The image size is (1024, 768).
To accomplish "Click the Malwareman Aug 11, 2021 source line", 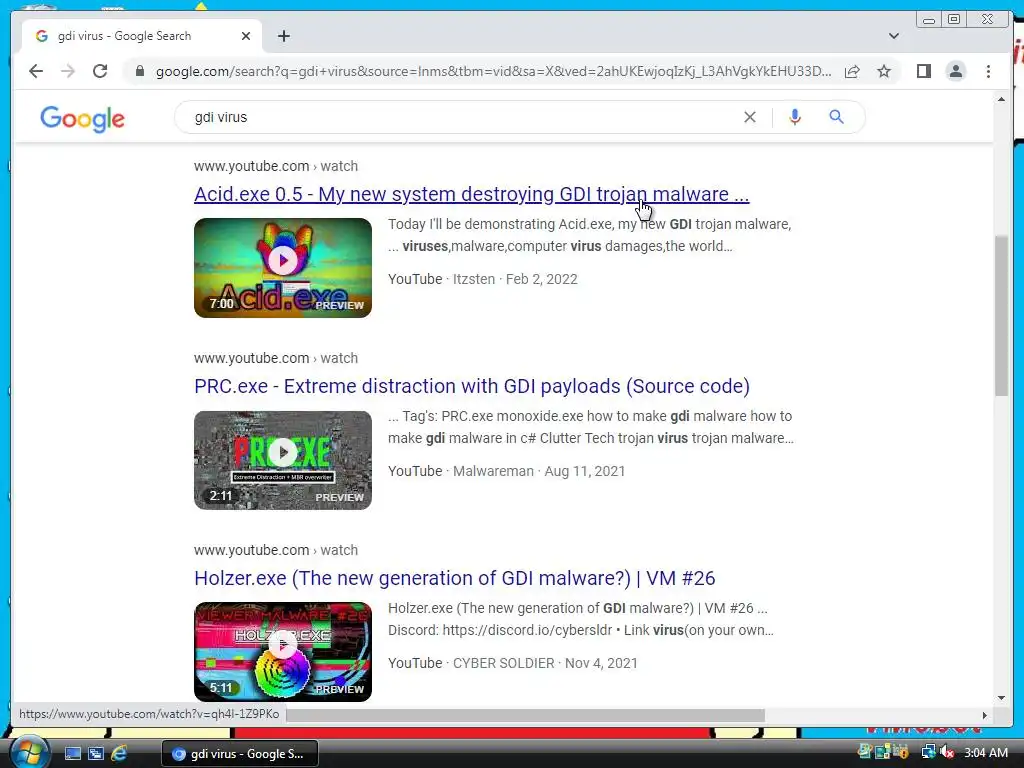I will (x=506, y=471).
